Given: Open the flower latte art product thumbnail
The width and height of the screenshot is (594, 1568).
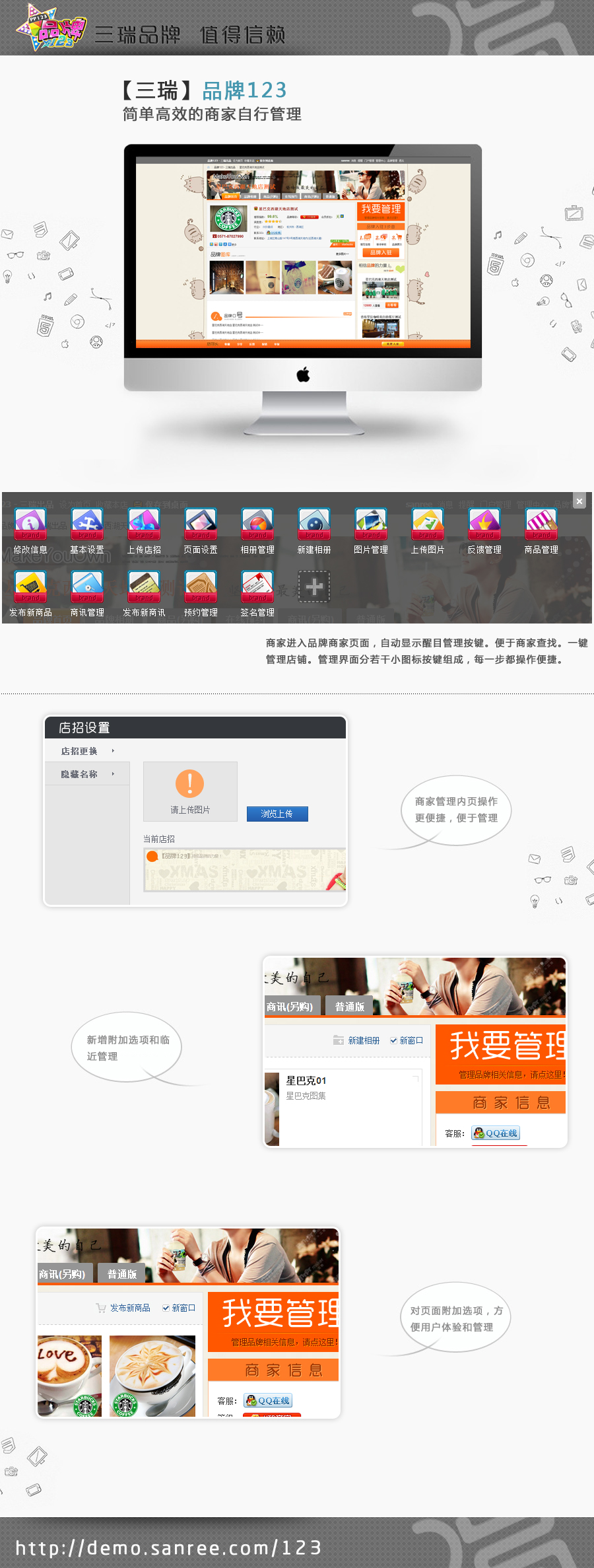Looking at the screenshot, I should tap(152, 1376).
